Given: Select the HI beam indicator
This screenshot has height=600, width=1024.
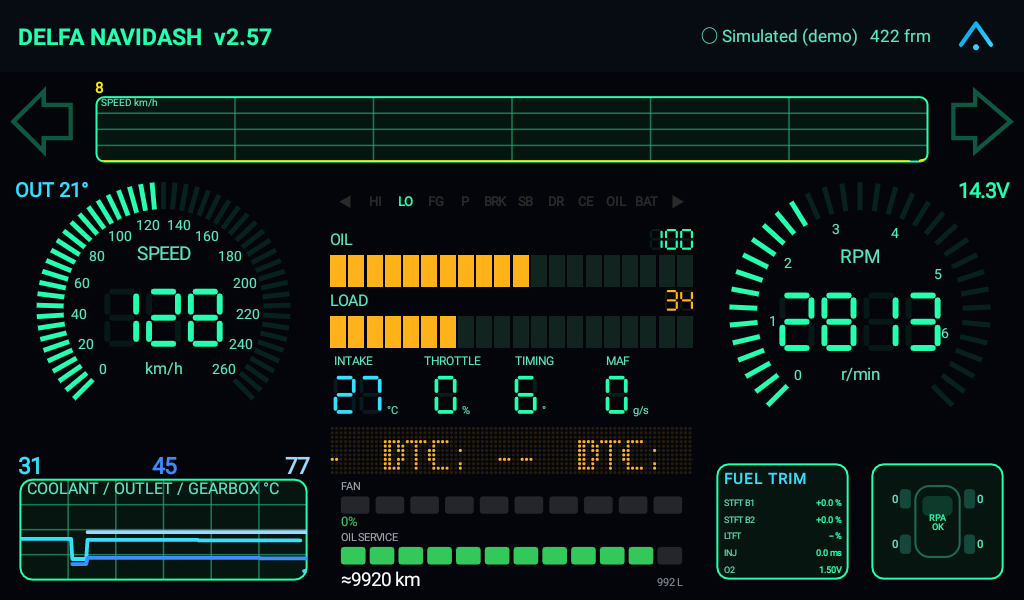Looking at the screenshot, I should [376, 202].
